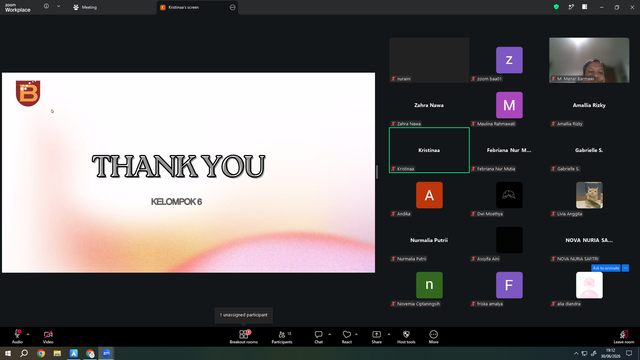Click the Zoom Workplace logo

(18, 7)
